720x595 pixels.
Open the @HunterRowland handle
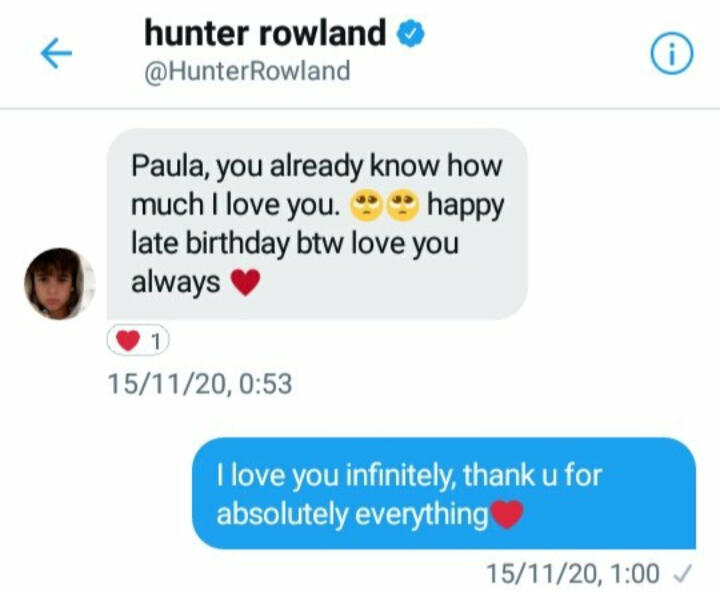click(x=247, y=71)
